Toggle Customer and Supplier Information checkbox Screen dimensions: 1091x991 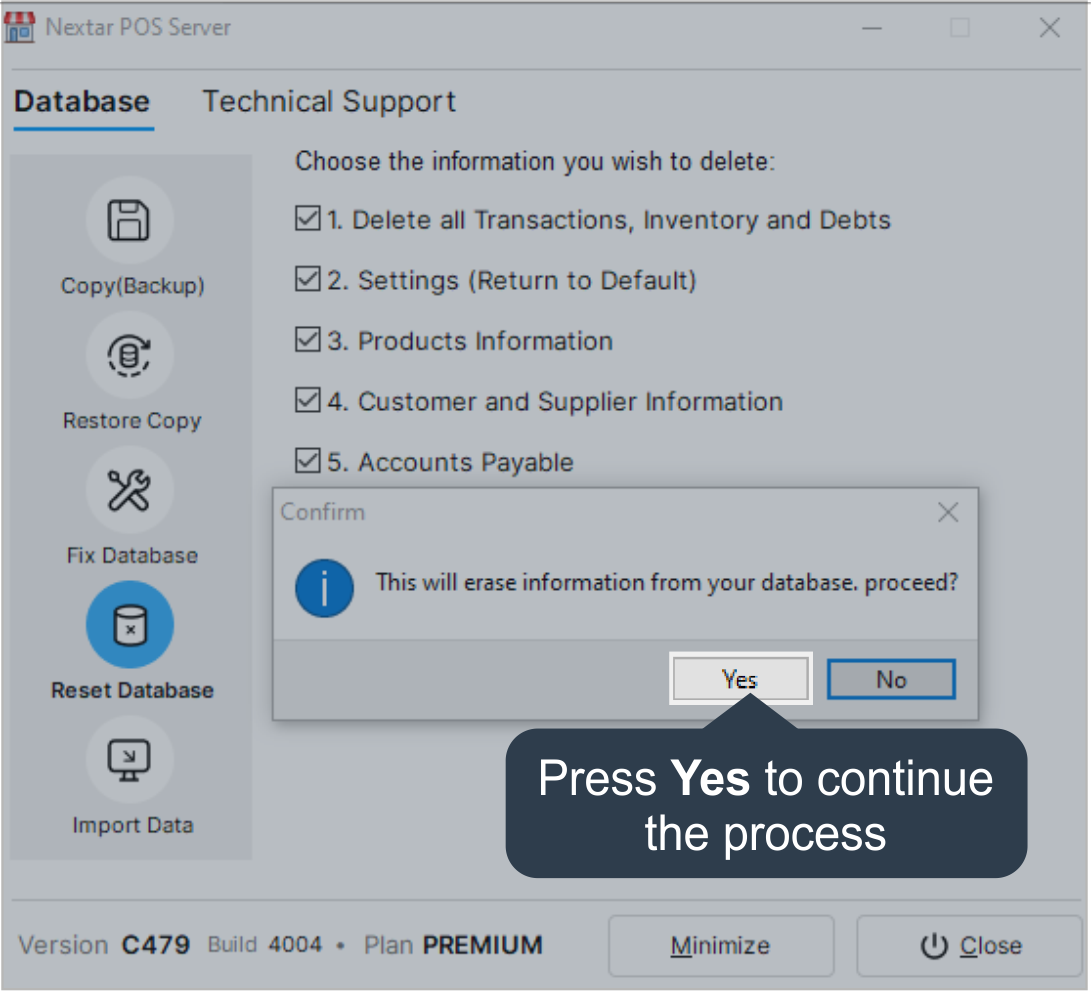(308, 401)
